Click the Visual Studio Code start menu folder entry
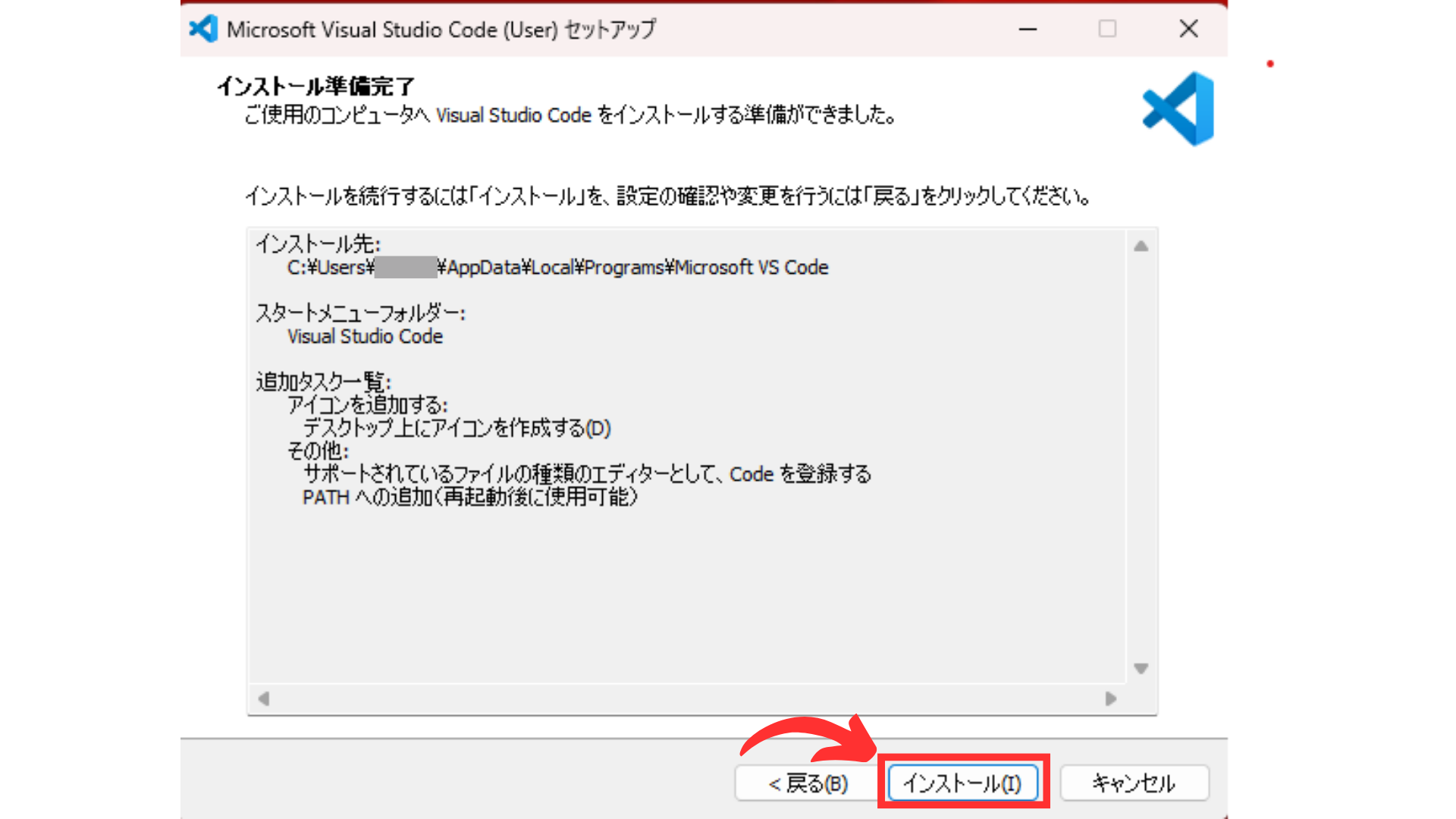 pos(365,336)
